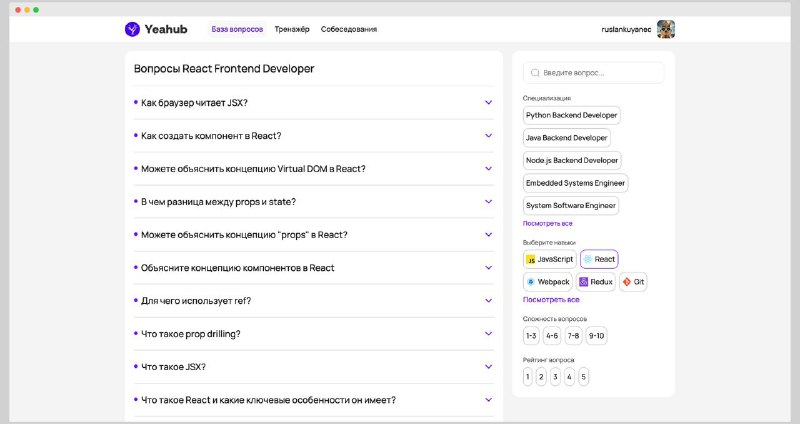Select the JavaScript skill chip
This screenshot has height=424, width=800.
tap(550, 259)
